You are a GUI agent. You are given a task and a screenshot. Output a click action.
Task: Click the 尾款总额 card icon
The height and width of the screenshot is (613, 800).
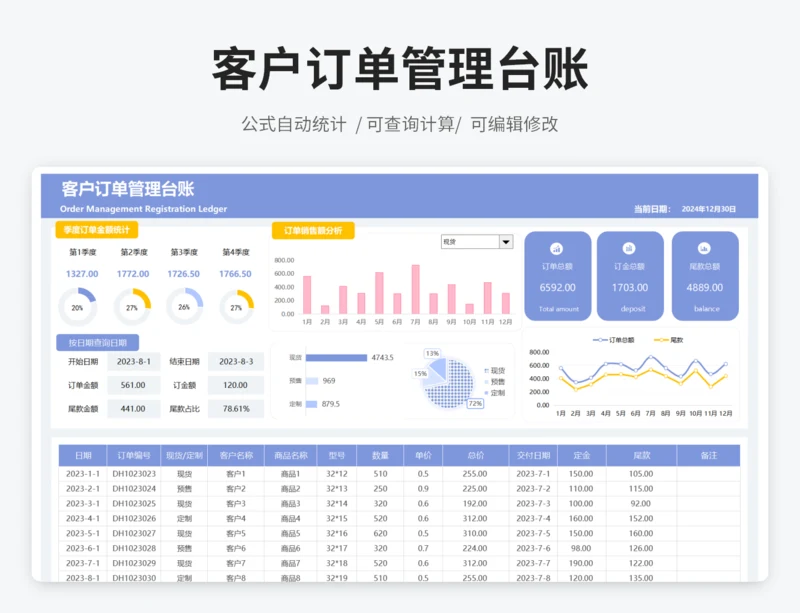point(704,249)
